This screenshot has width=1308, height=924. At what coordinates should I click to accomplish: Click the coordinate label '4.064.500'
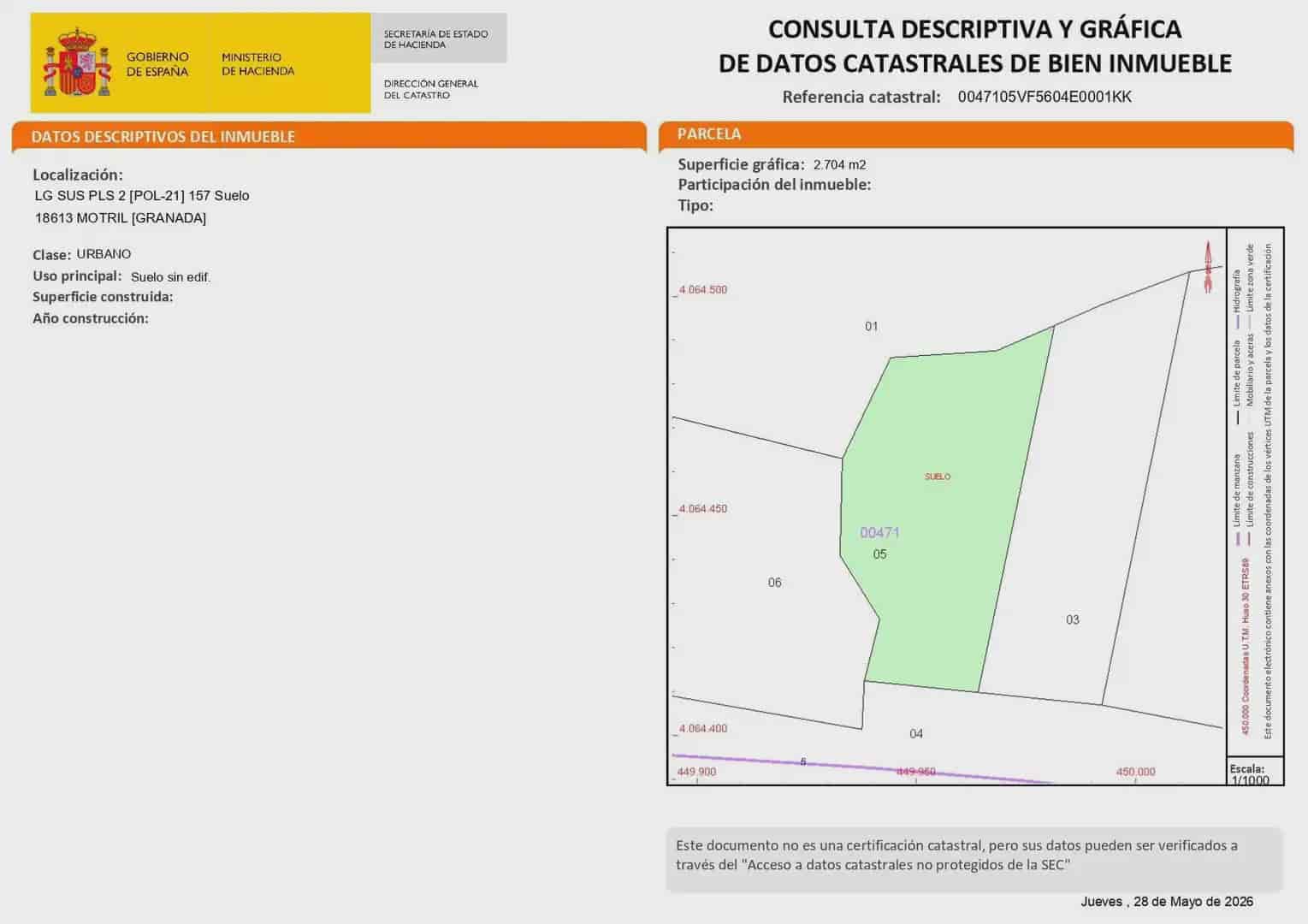click(703, 290)
